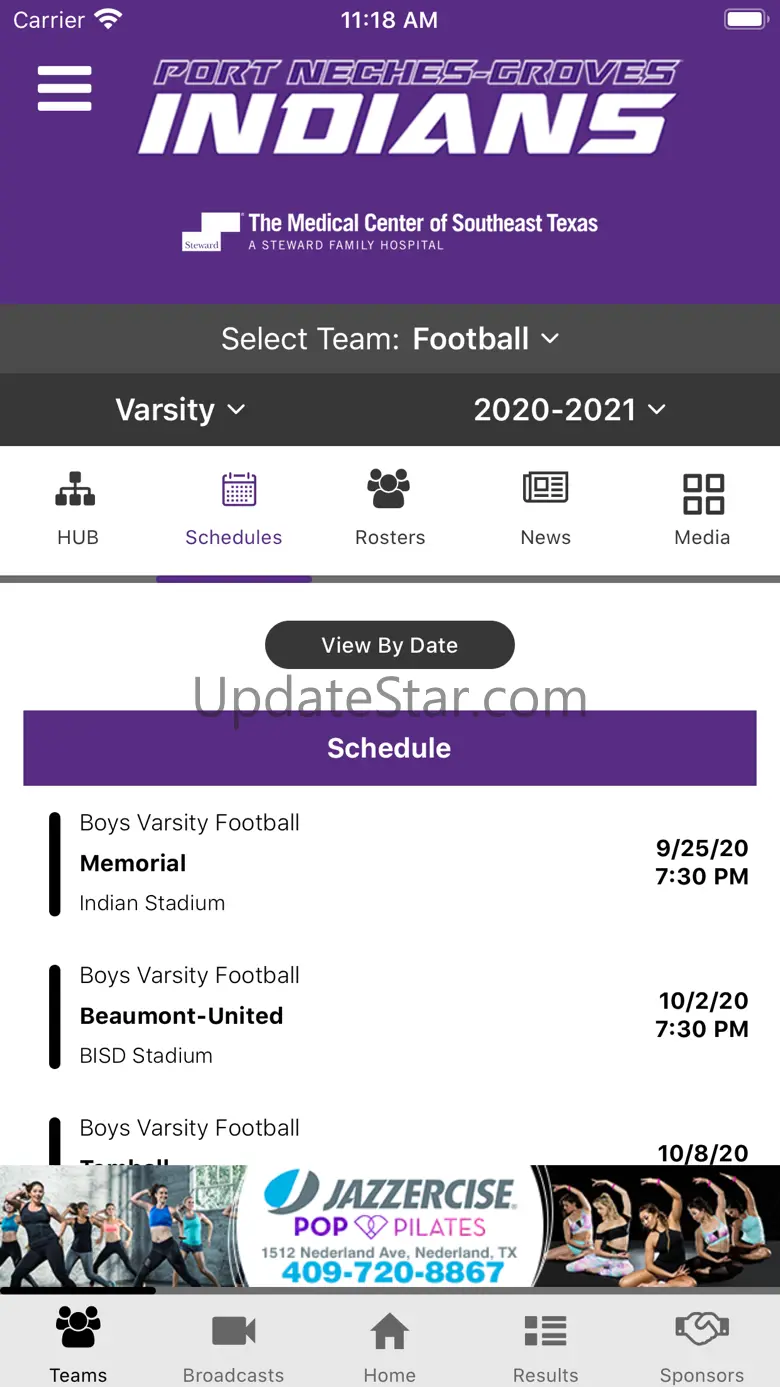Go to Home house icon
The height and width of the screenshot is (1387, 780).
point(389,1332)
